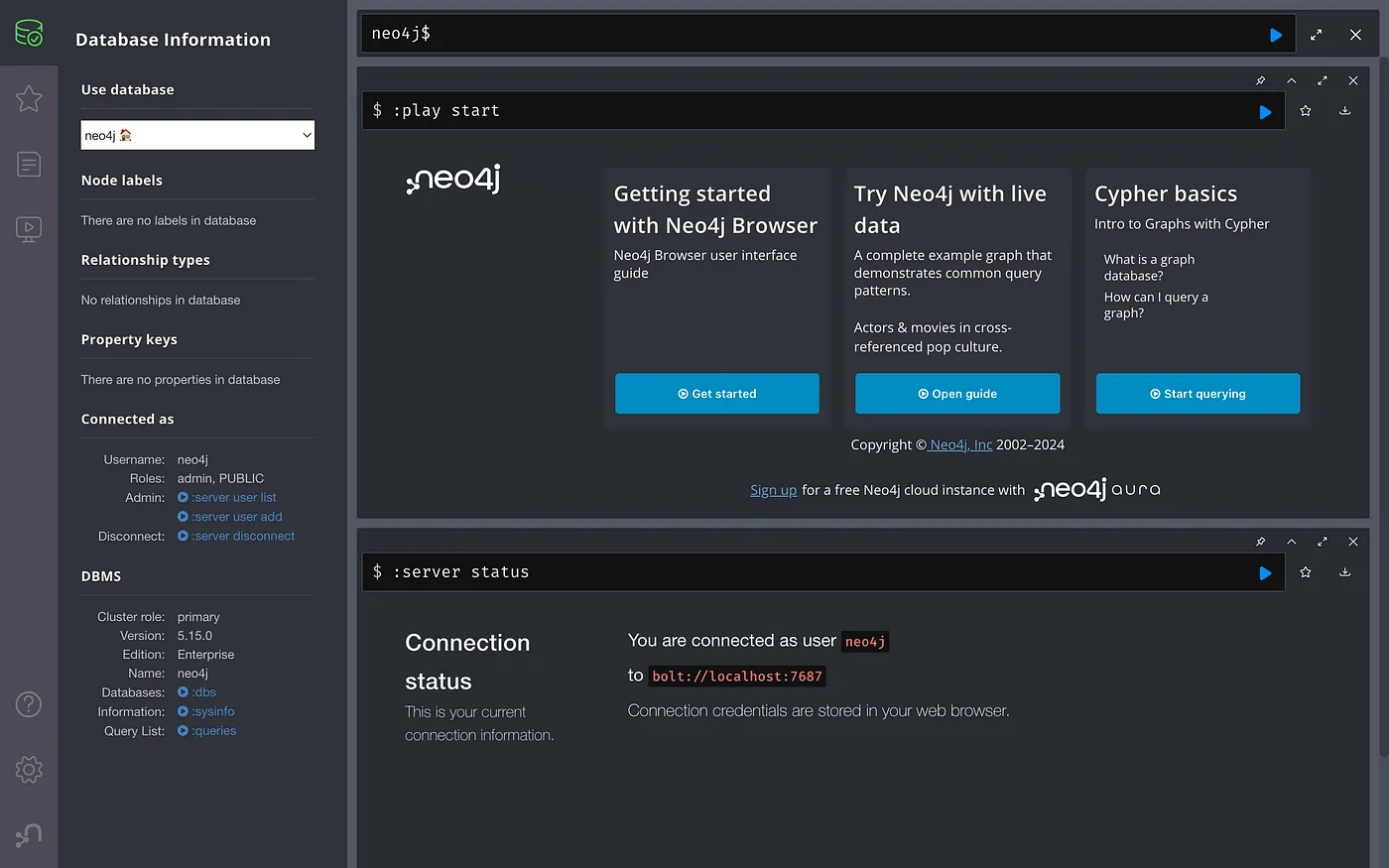Open the Use database dropdown
Screen dimensions: 1389x868
[x=197, y=135]
